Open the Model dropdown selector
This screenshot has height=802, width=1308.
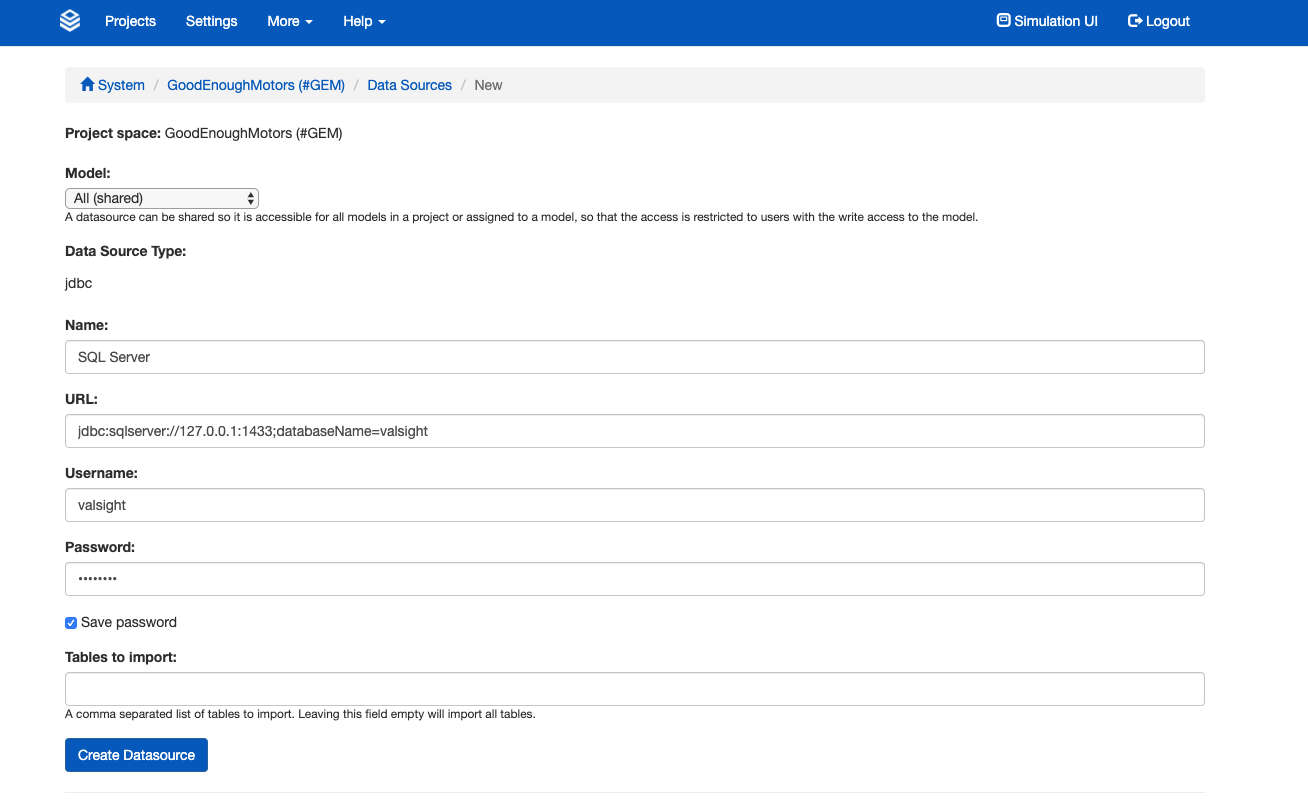(x=162, y=198)
